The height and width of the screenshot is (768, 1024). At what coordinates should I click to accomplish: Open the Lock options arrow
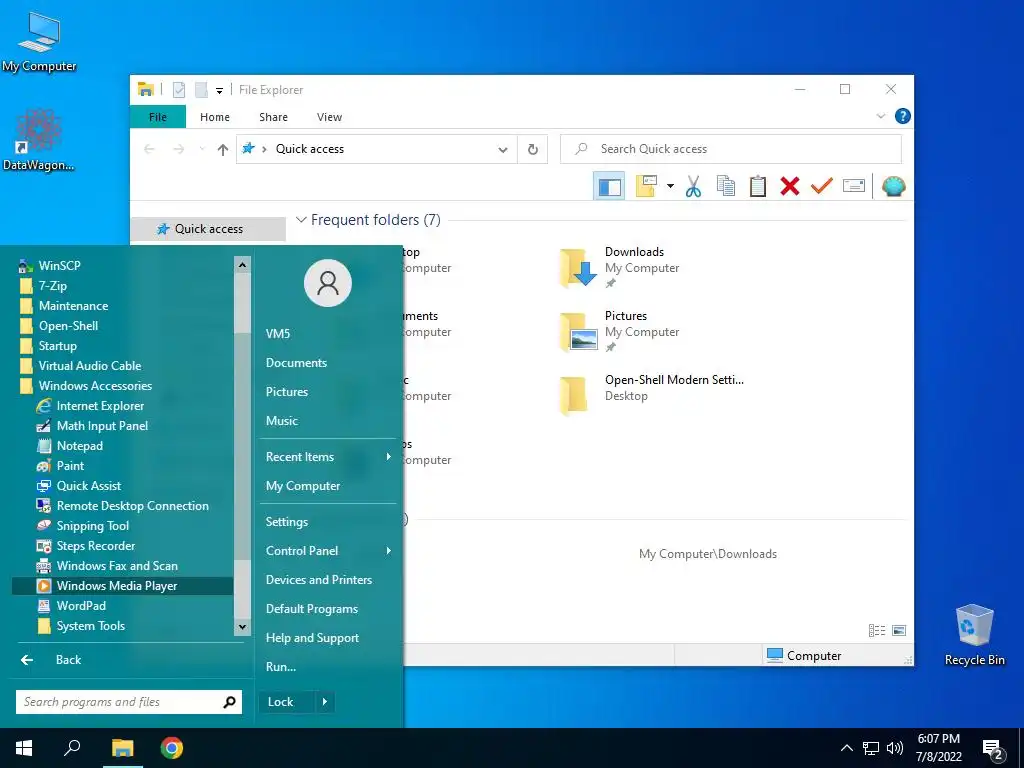pos(325,702)
